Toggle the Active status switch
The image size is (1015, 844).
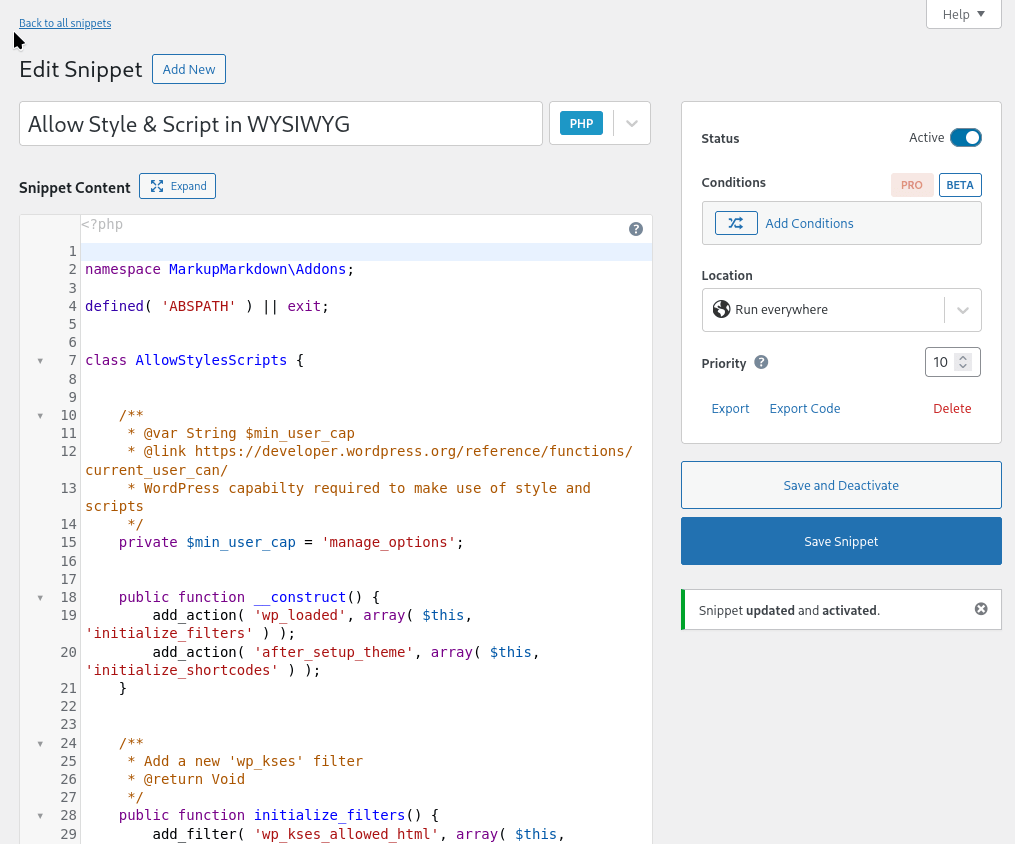pos(965,138)
